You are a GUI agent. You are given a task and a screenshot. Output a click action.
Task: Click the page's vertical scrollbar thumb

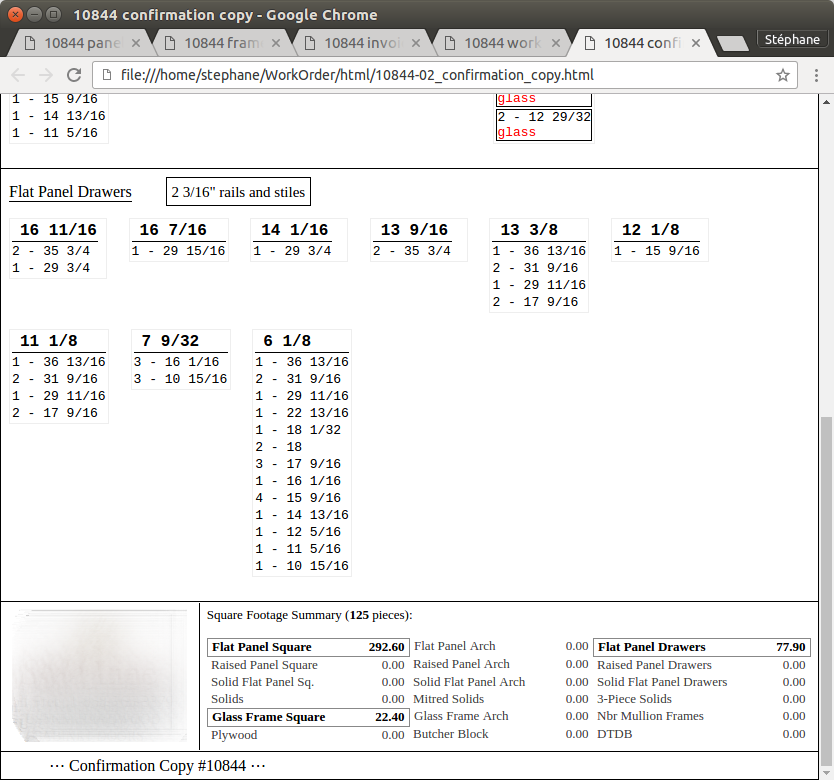(x=826, y=590)
